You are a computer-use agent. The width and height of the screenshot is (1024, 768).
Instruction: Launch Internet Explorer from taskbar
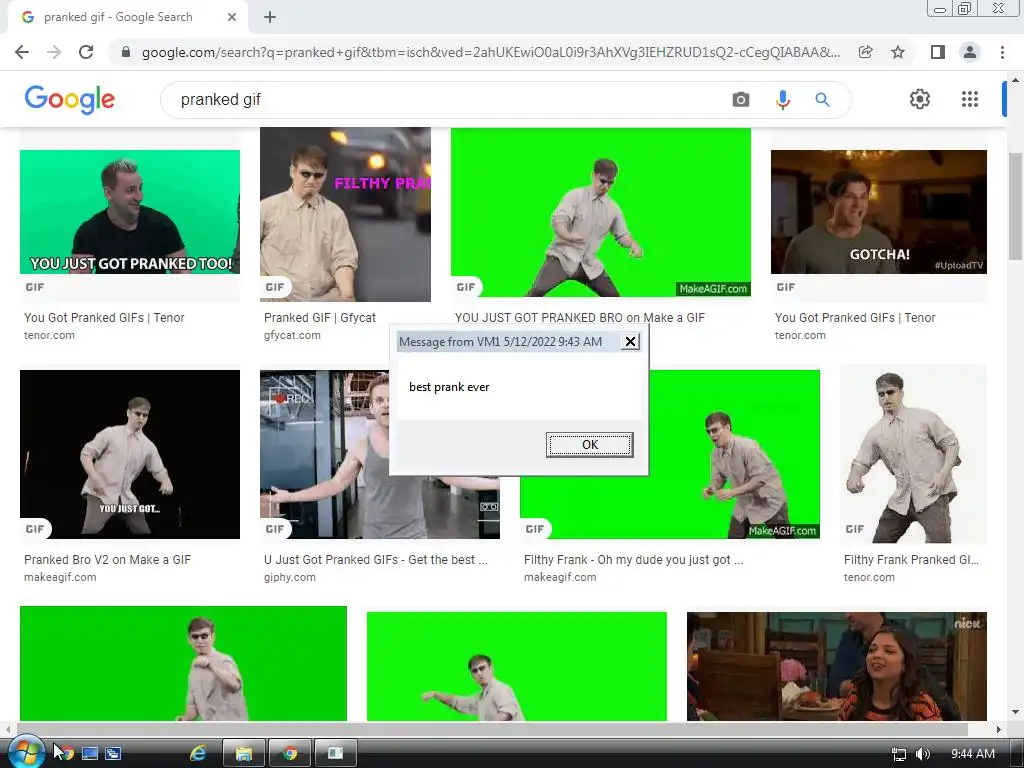[x=198, y=754]
